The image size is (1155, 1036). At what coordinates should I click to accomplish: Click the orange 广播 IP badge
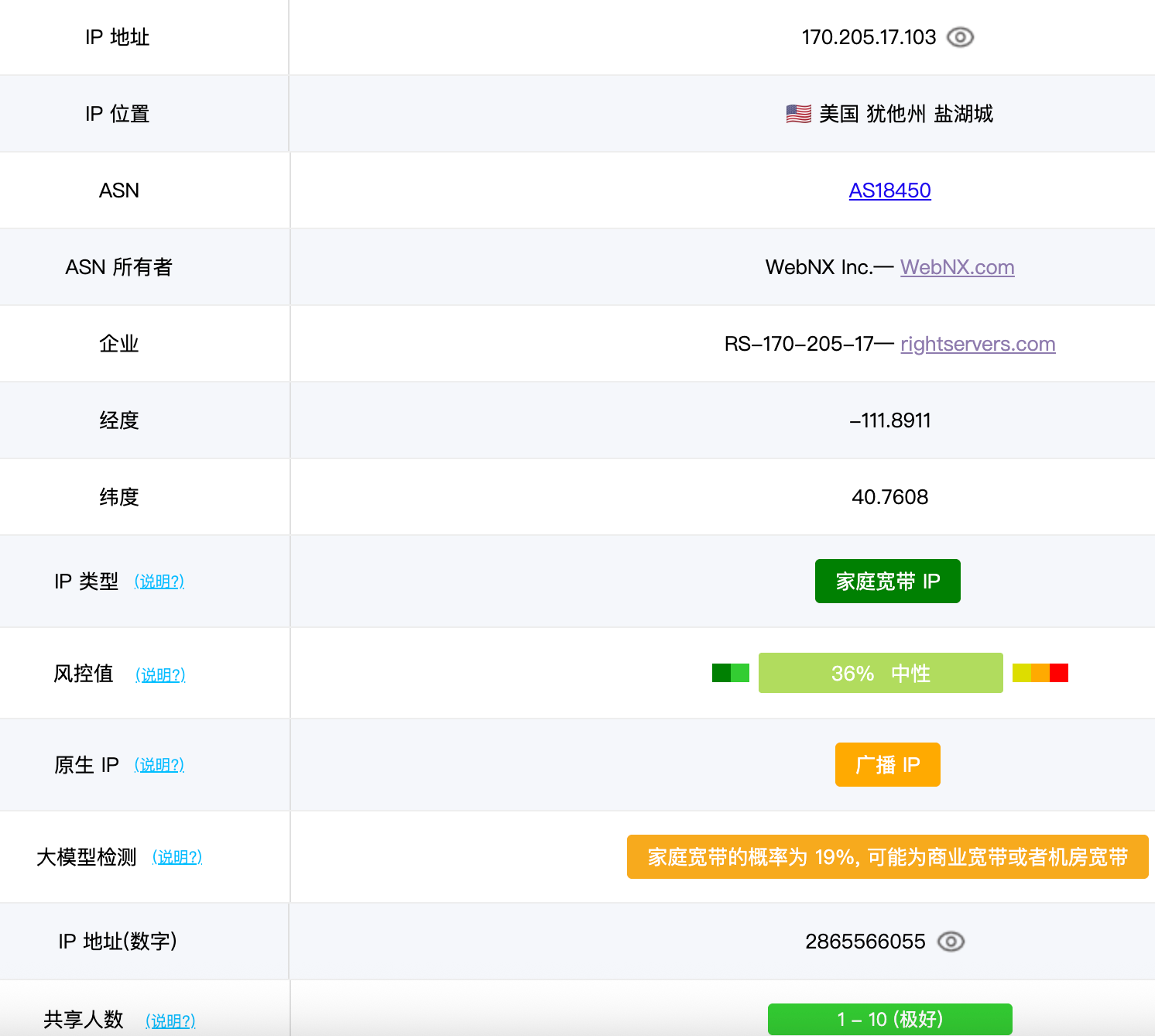coord(887,765)
